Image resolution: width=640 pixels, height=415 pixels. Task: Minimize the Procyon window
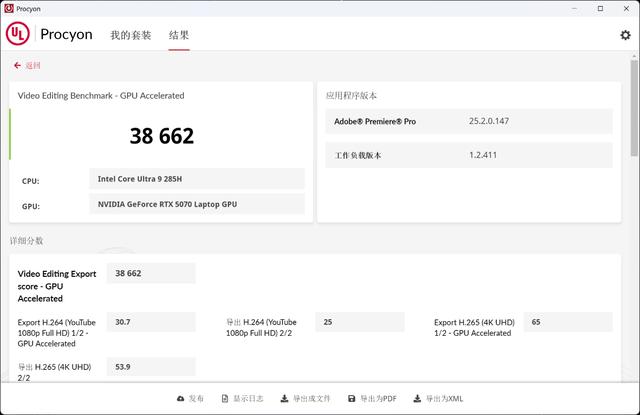(x=574, y=8)
